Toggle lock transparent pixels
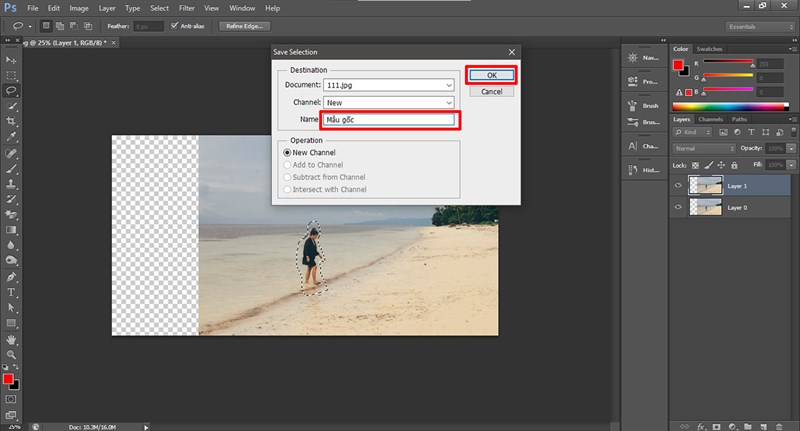The image size is (800, 431). click(x=695, y=165)
